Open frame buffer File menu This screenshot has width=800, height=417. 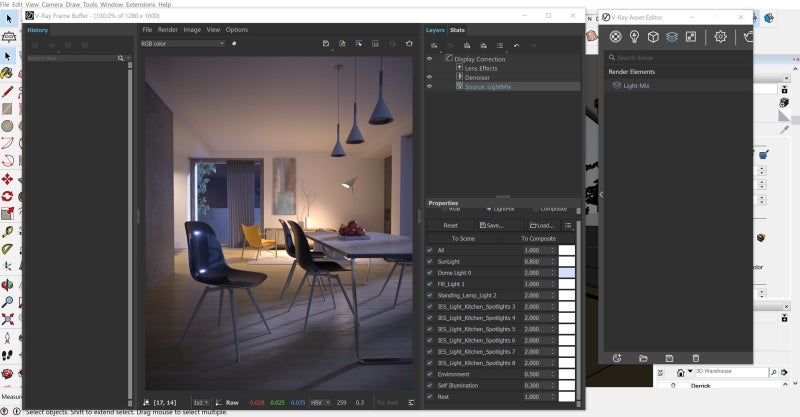(x=147, y=30)
